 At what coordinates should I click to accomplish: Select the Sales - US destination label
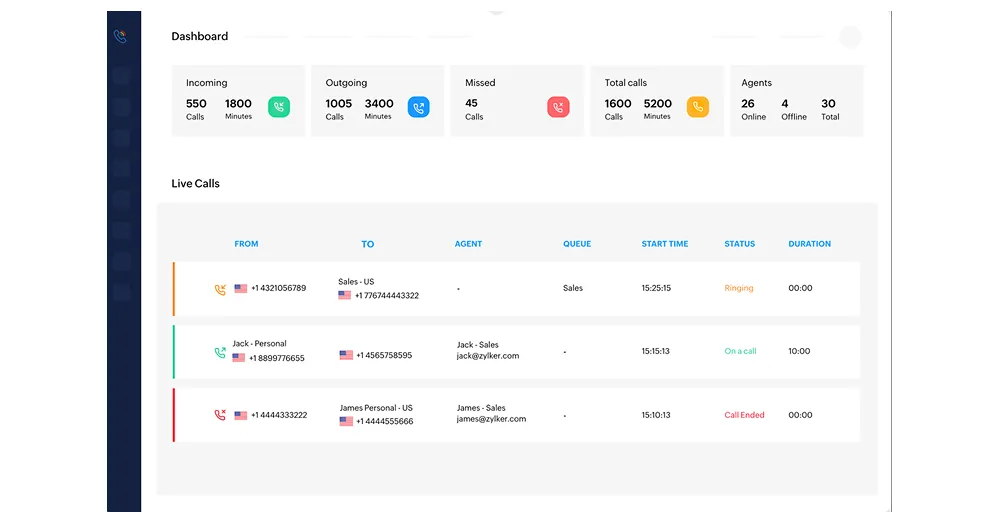pyautogui.click(x=357, y=282)
